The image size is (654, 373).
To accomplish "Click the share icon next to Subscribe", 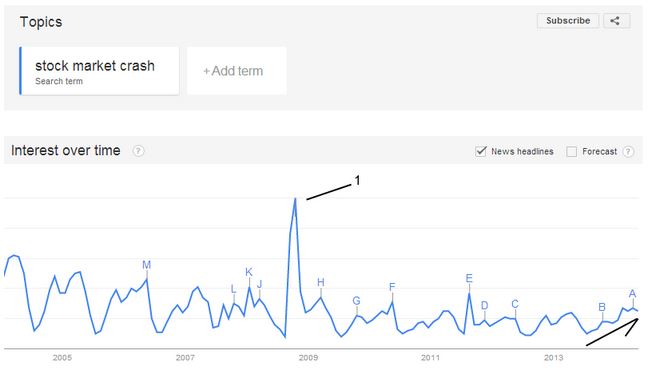I will click(616, 21).
